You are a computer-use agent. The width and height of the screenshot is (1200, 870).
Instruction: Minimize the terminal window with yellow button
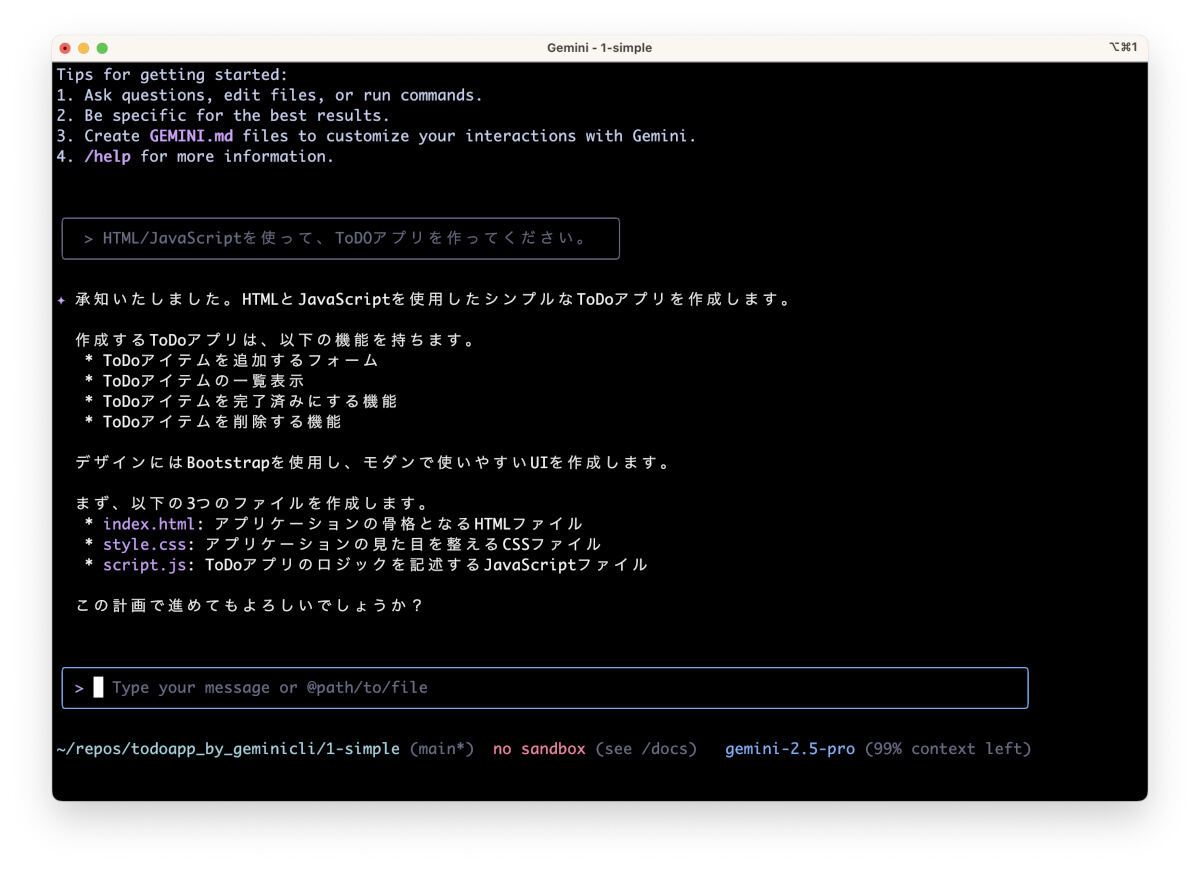click(84, 48)
